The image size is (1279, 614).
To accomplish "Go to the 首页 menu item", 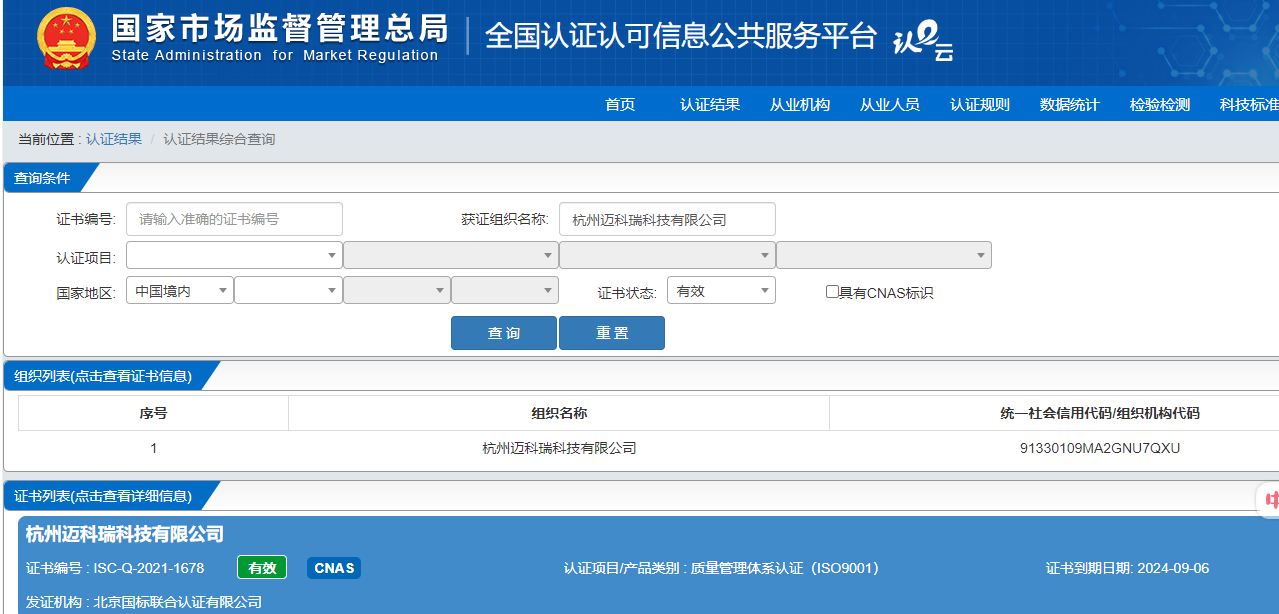I will (620, 104).
